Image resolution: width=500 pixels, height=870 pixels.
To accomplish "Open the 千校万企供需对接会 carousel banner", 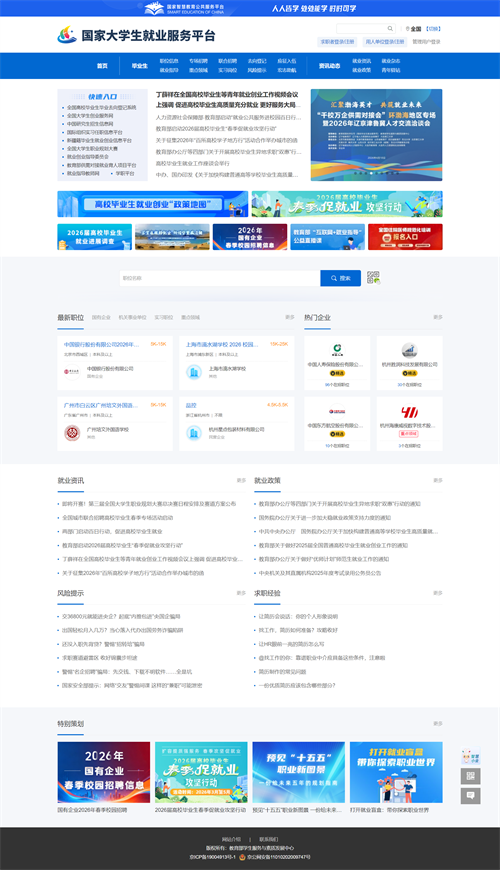I will click(376, 135).
